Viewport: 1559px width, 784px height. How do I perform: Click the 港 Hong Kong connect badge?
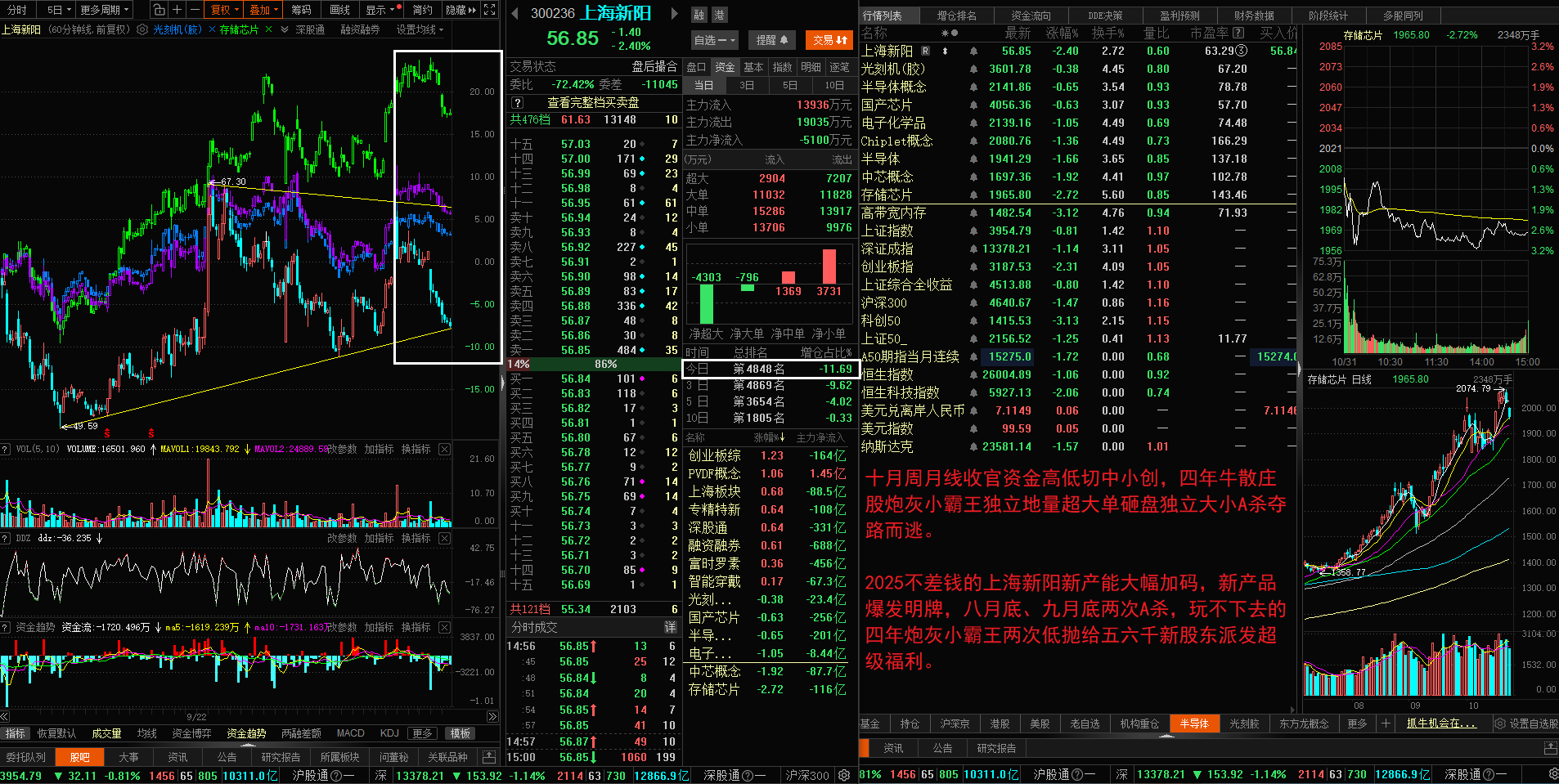point(719,15)
